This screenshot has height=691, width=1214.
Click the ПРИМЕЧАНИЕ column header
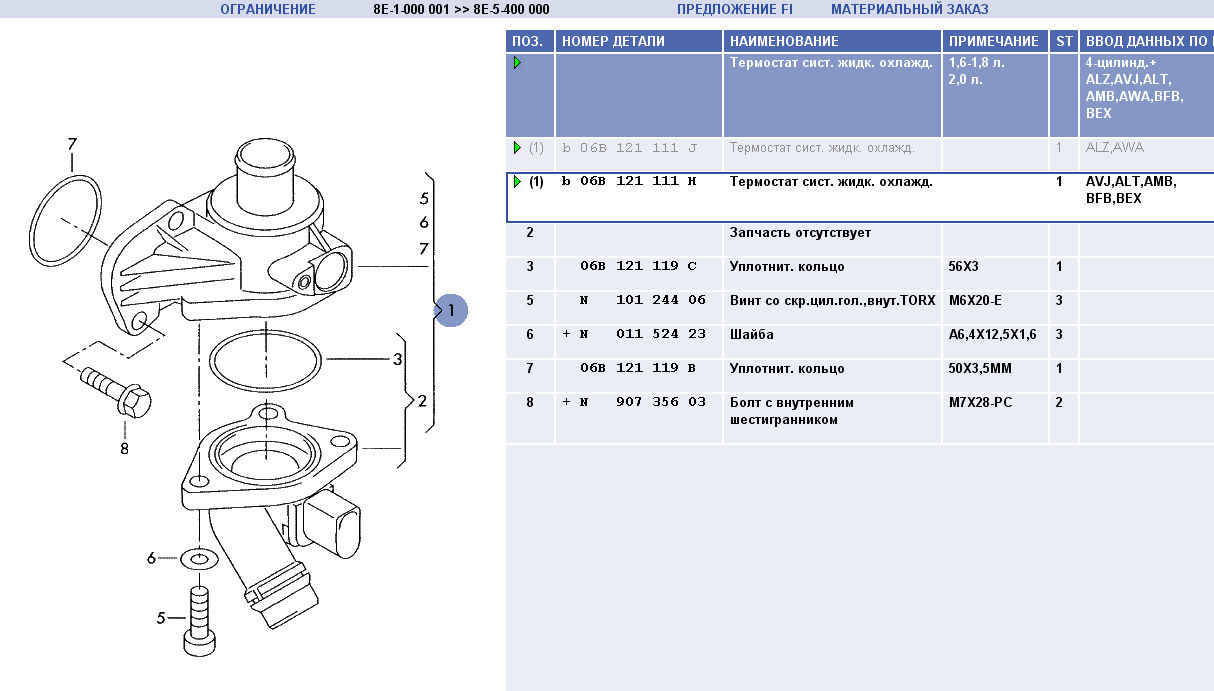point(993,41)
